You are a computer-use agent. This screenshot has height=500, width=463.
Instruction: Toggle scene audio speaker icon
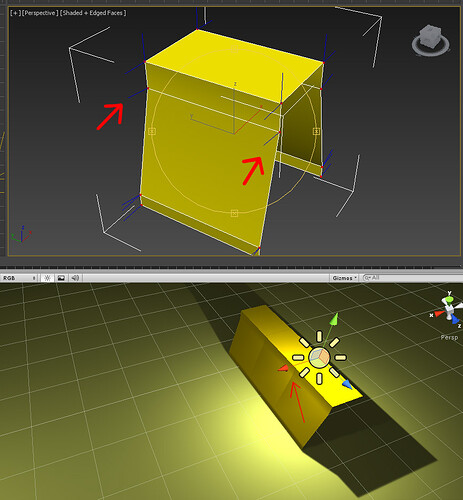(75, 278)
